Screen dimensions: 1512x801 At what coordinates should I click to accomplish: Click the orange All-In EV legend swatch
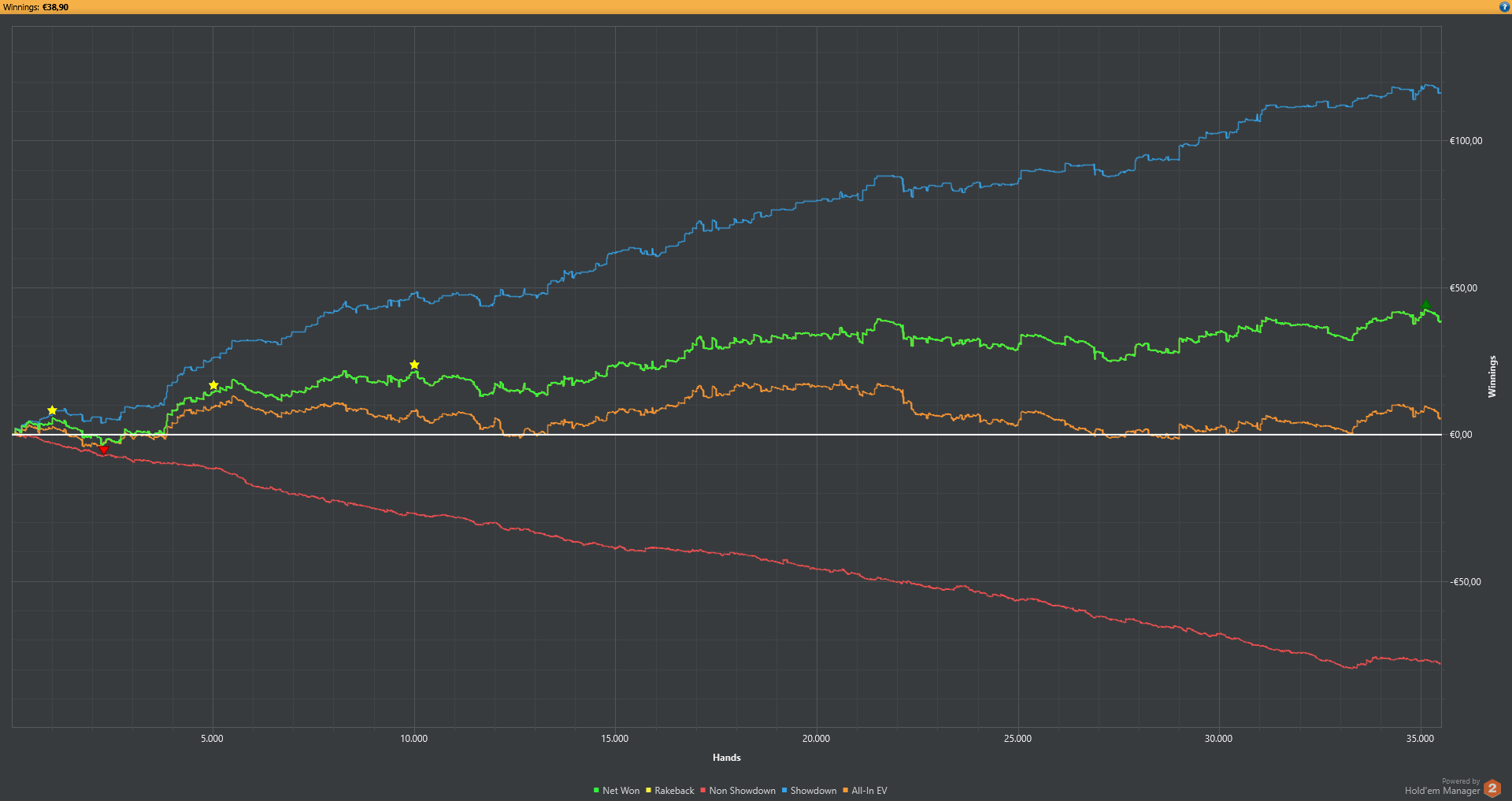coord(845,791)
